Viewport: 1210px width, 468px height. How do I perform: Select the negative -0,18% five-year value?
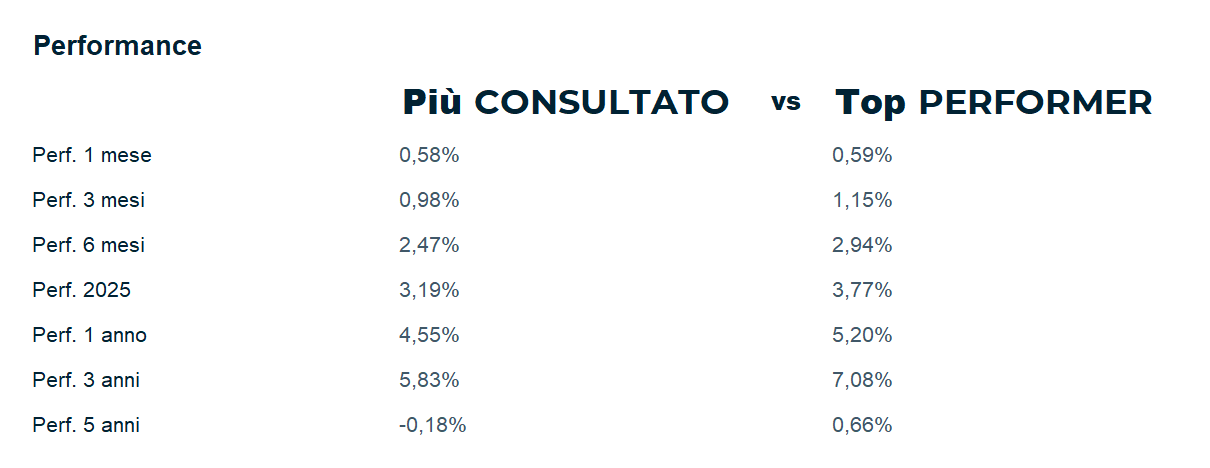(432, 425)
